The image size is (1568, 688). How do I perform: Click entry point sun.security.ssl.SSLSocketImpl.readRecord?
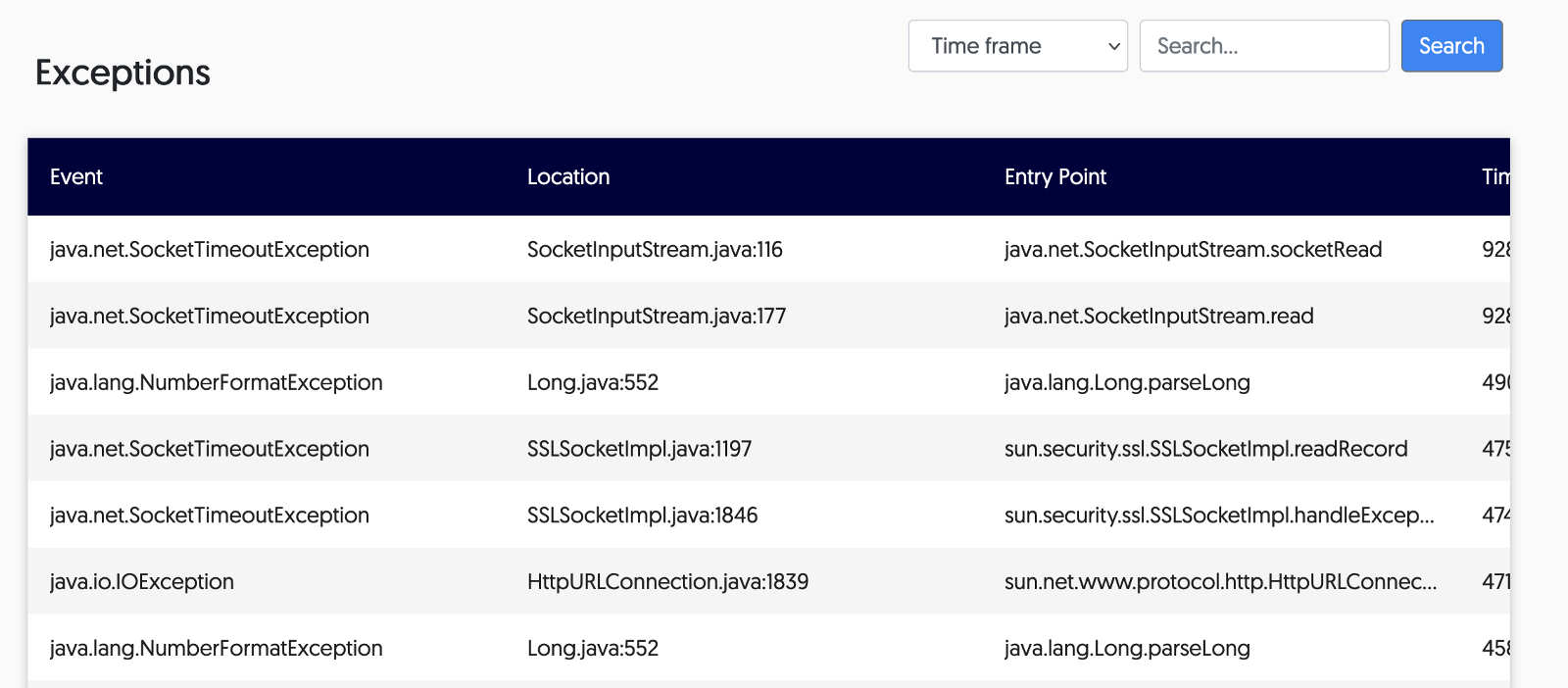(x=1205, y=449)
